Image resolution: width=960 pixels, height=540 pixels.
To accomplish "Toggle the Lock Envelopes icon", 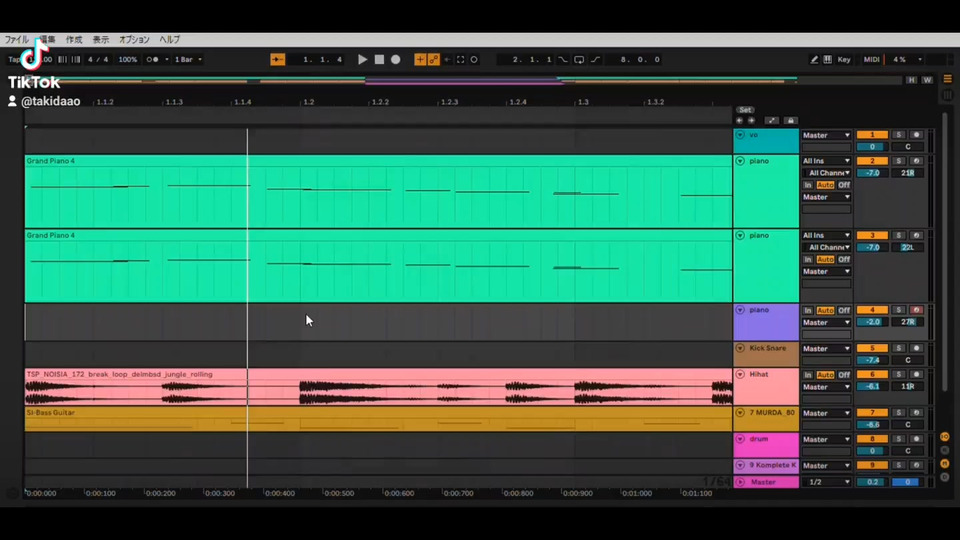I will tap(790, 121).
